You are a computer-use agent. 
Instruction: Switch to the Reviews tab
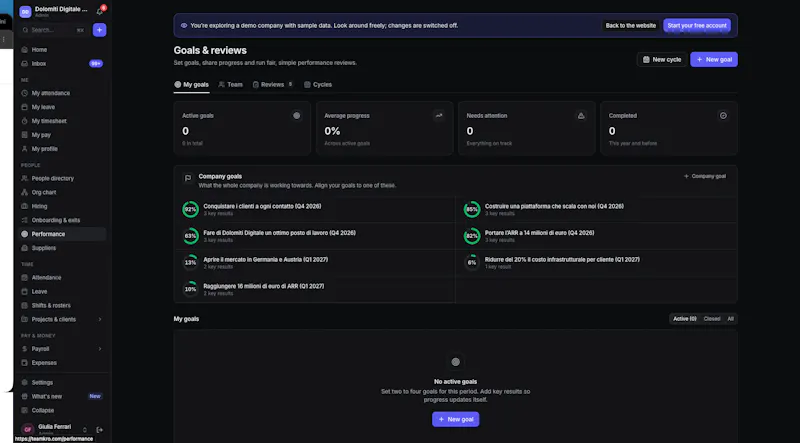pyautogui.click(x=273, y=85)
